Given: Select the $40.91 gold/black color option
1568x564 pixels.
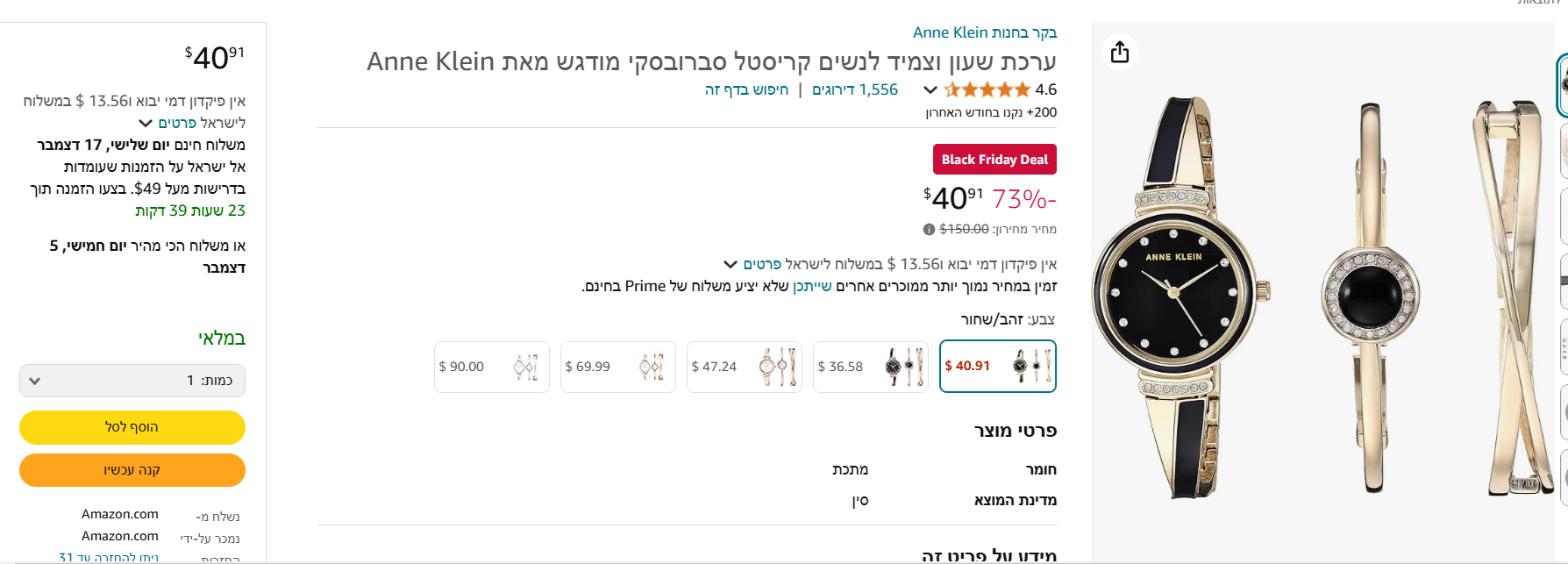Looking at the screenshot, I should pyautogui.click(x=997, y=366).
